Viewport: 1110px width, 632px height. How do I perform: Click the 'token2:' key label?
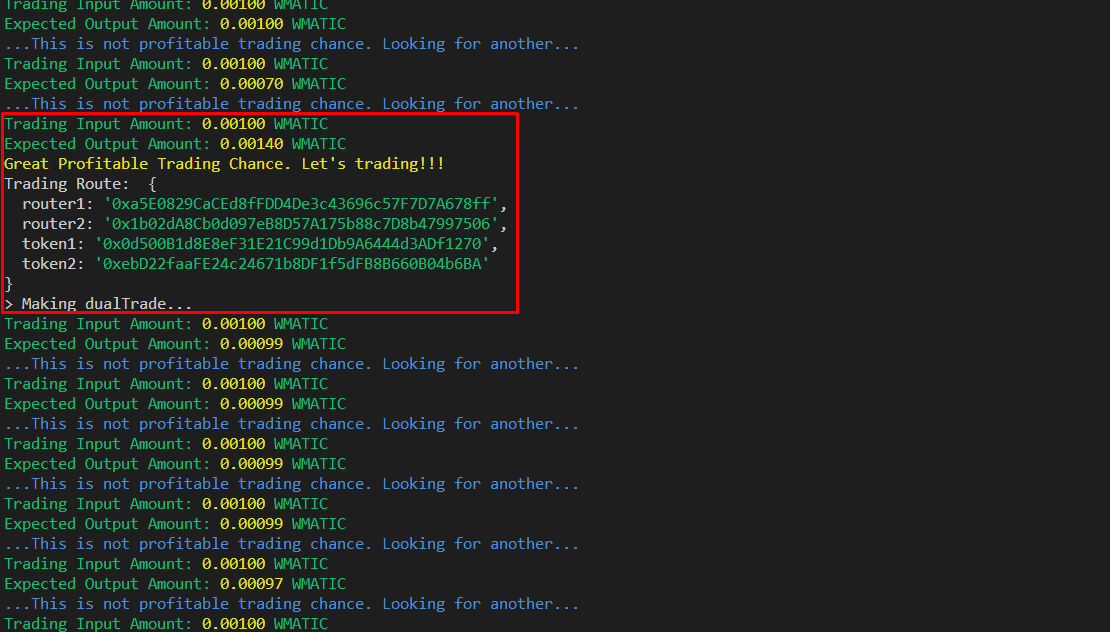[x=53, y=263]
